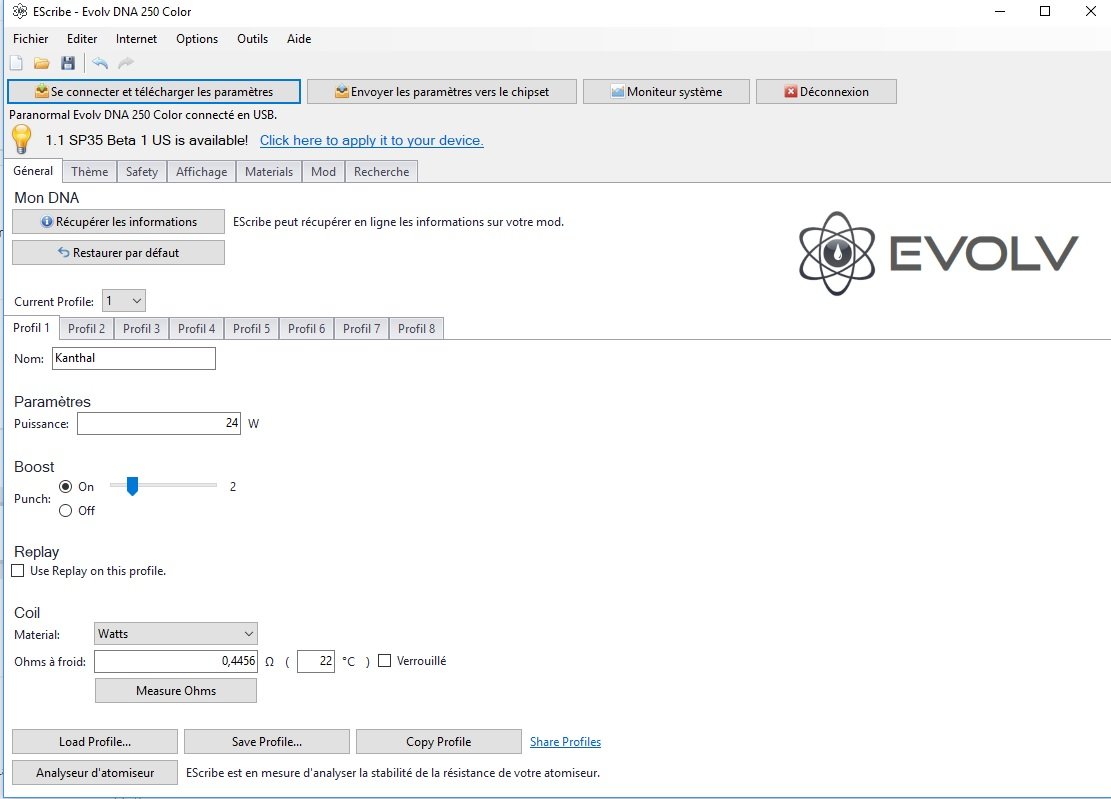Open the Current Profile dropdown
Viewport: 1111px width, 799px height.
pos(125,301)
